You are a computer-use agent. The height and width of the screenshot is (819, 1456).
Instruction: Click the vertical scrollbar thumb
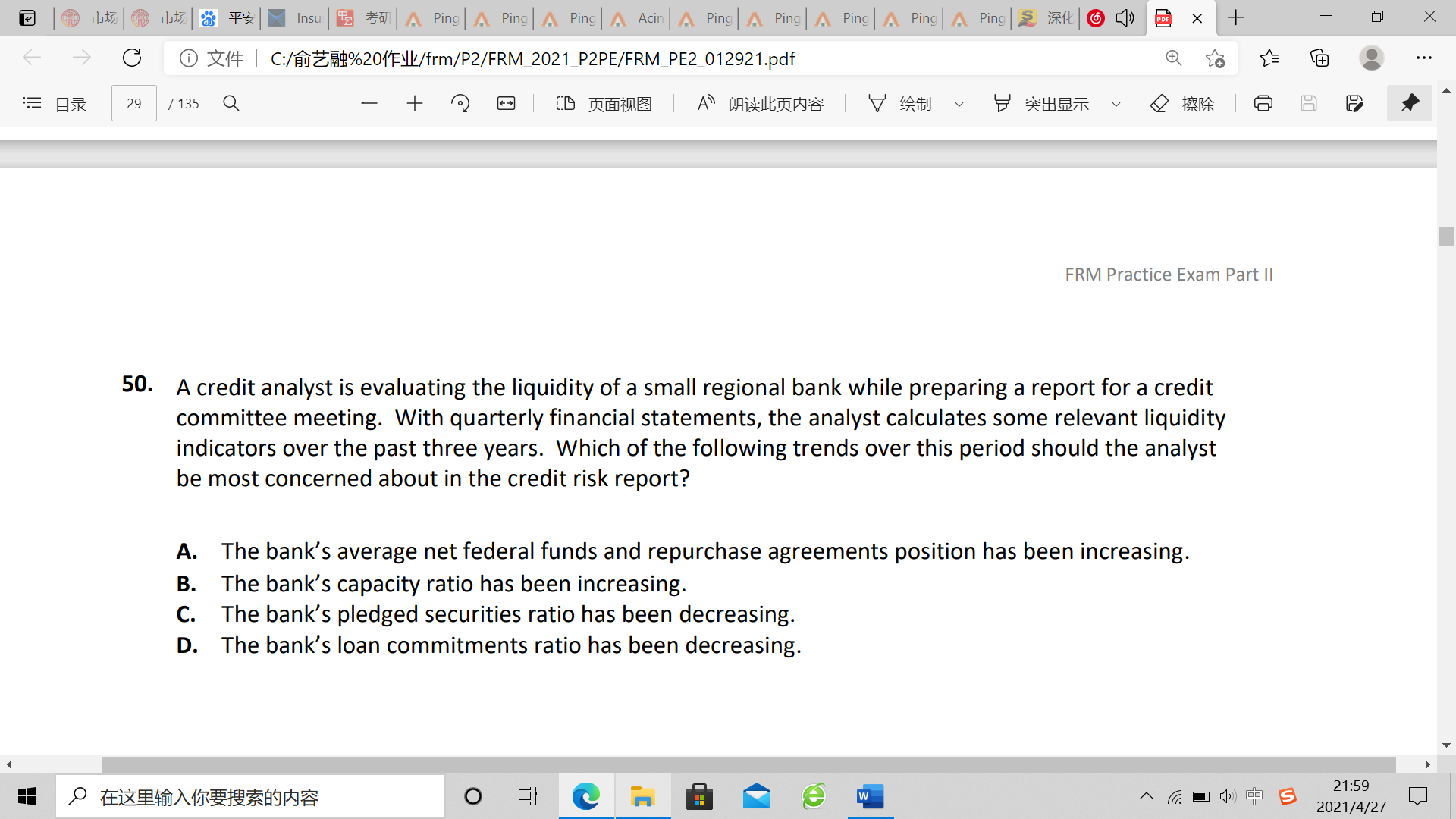point(1446,237)
